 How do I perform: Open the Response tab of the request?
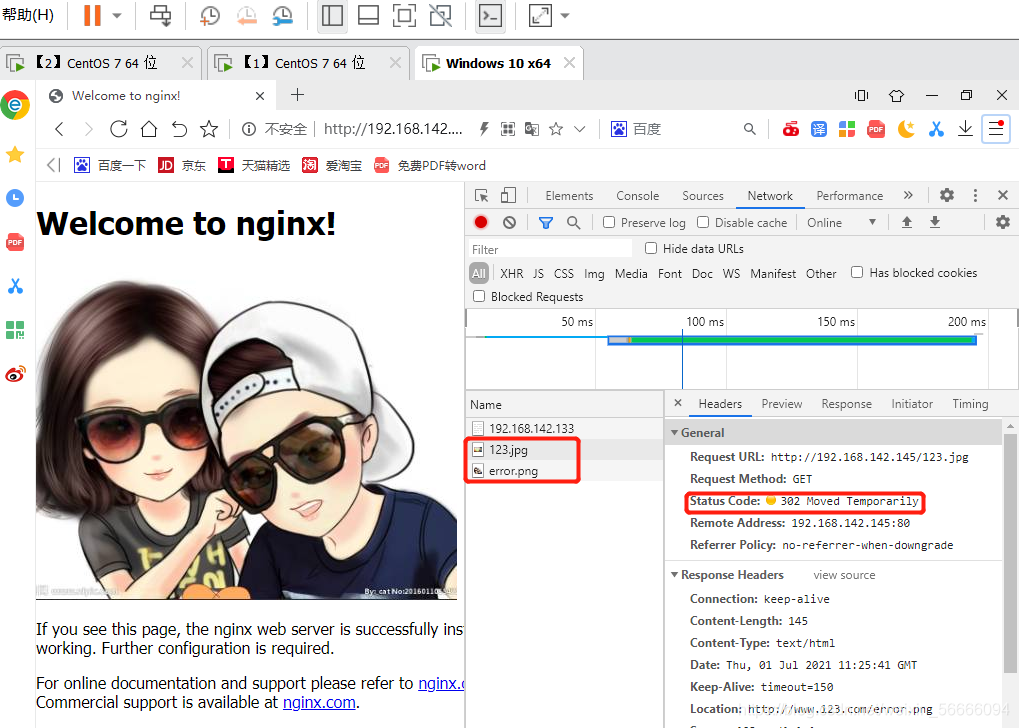click(846, 404)
